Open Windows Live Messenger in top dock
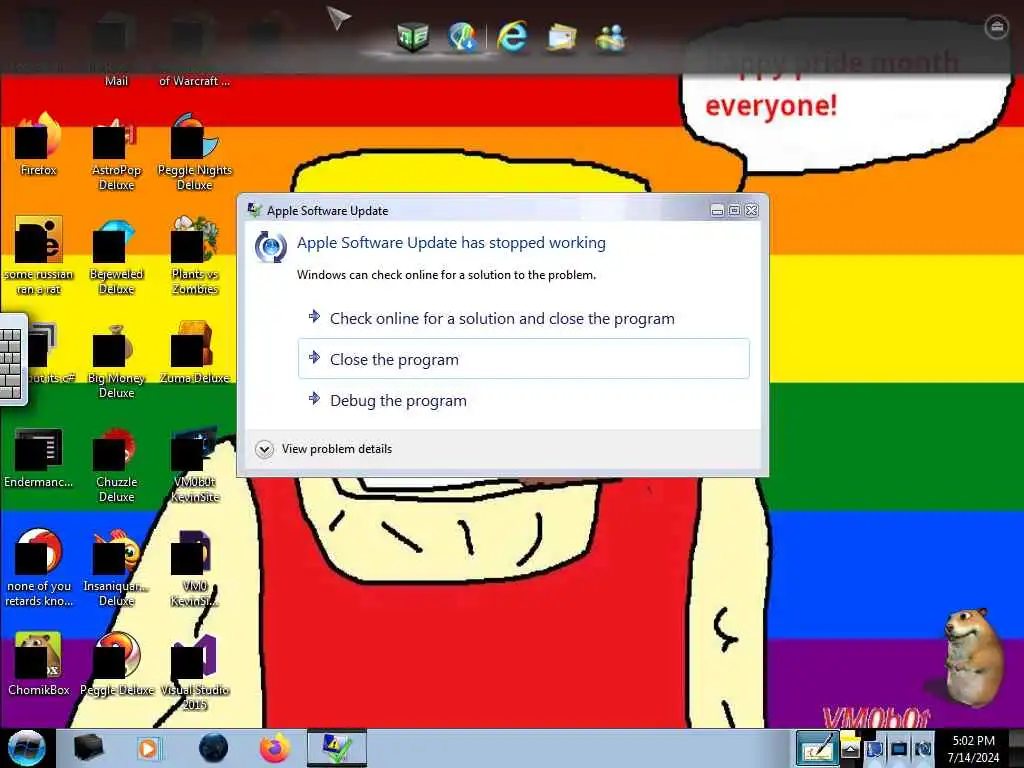1024x768 pixels. (x=611, y=37)
